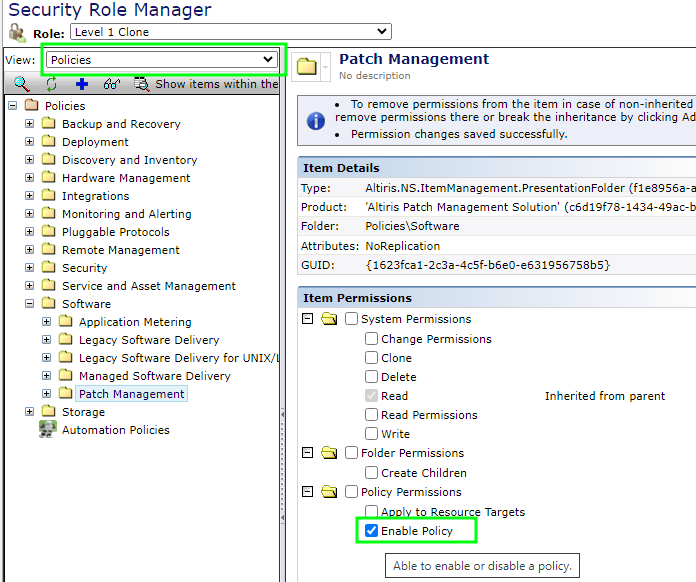Click the Hardware Management folder icon

(48, 177)
